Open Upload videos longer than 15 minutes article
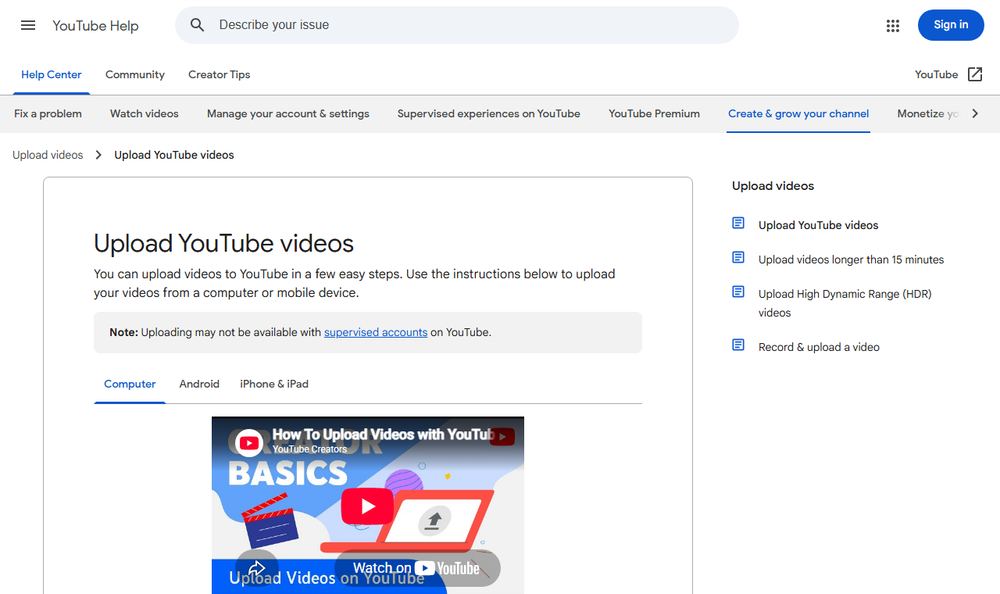The image size is (1000, 594). pyautogui.click(x=851, y=260)
